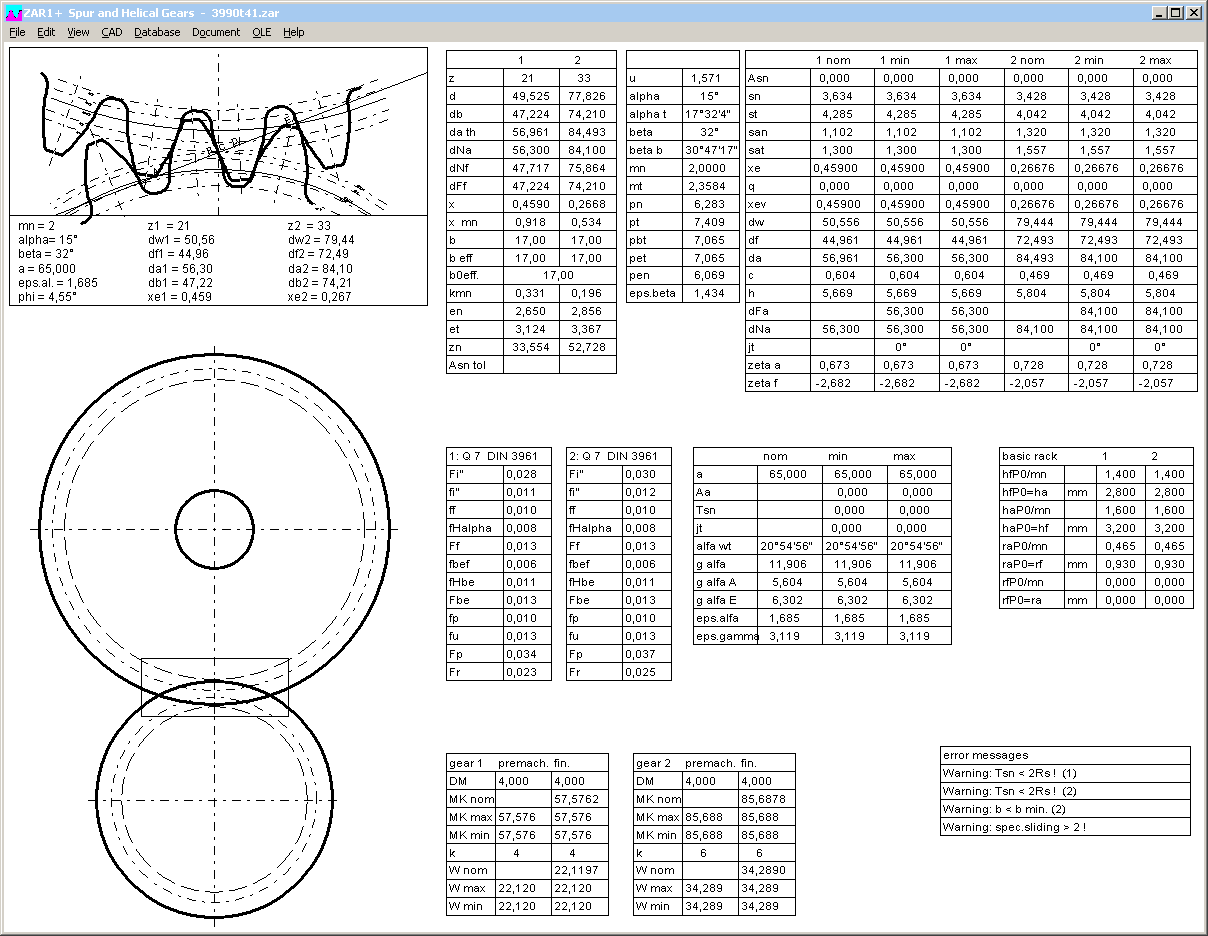Open the Help menu
Viewport: 1208px width, 936px height.
293,32
